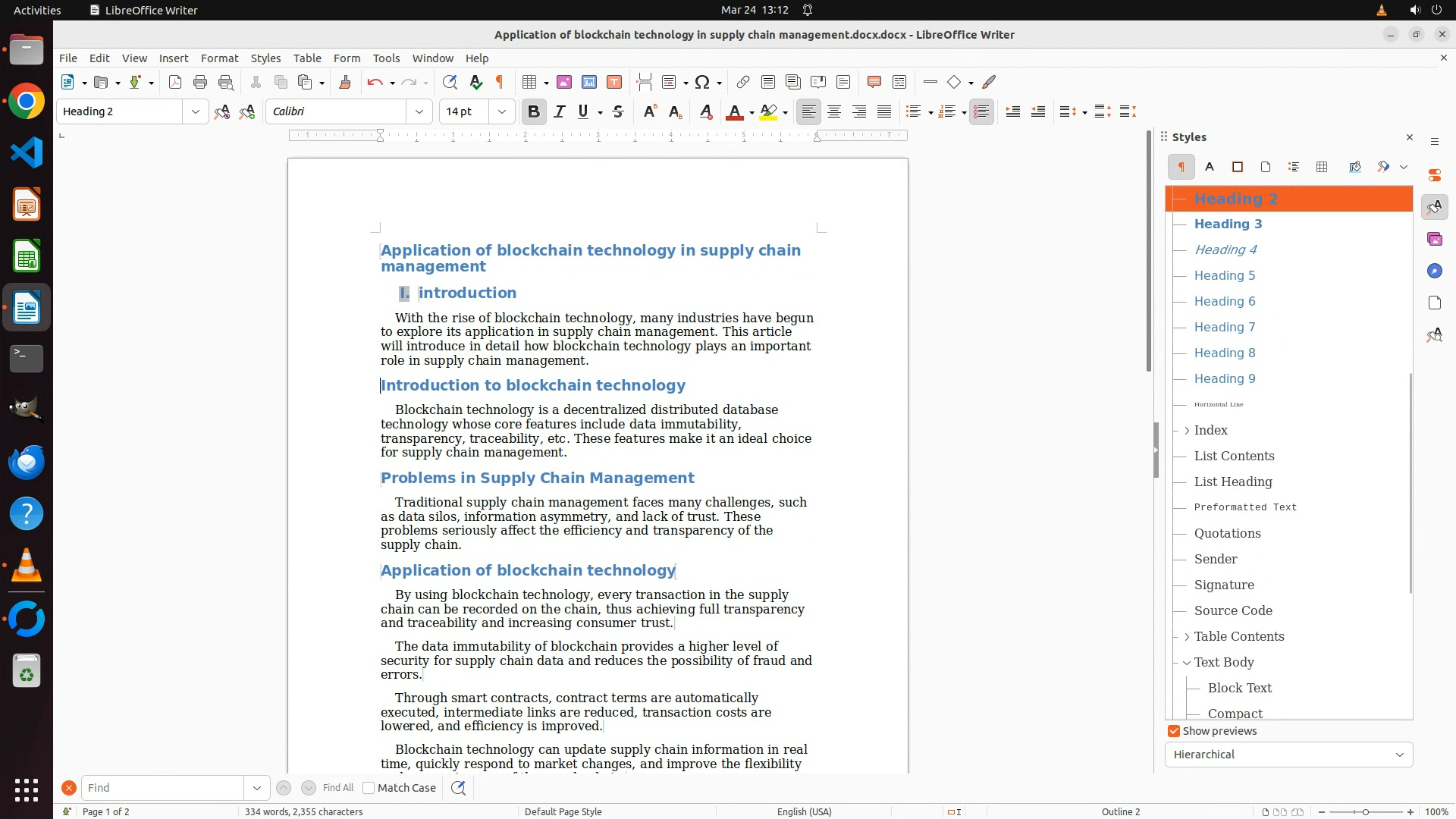
Task: Expand the Index style group
Action: pos(1187,430)
